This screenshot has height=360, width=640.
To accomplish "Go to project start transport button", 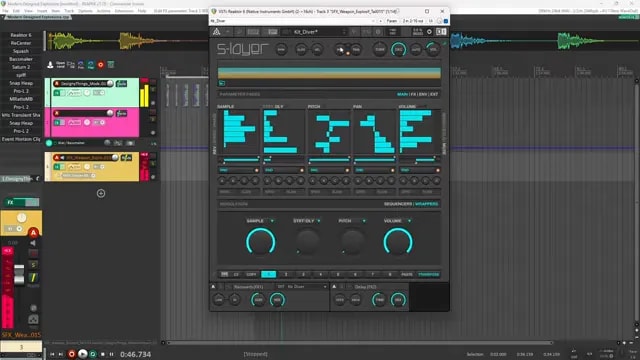I will click(52, 354).
